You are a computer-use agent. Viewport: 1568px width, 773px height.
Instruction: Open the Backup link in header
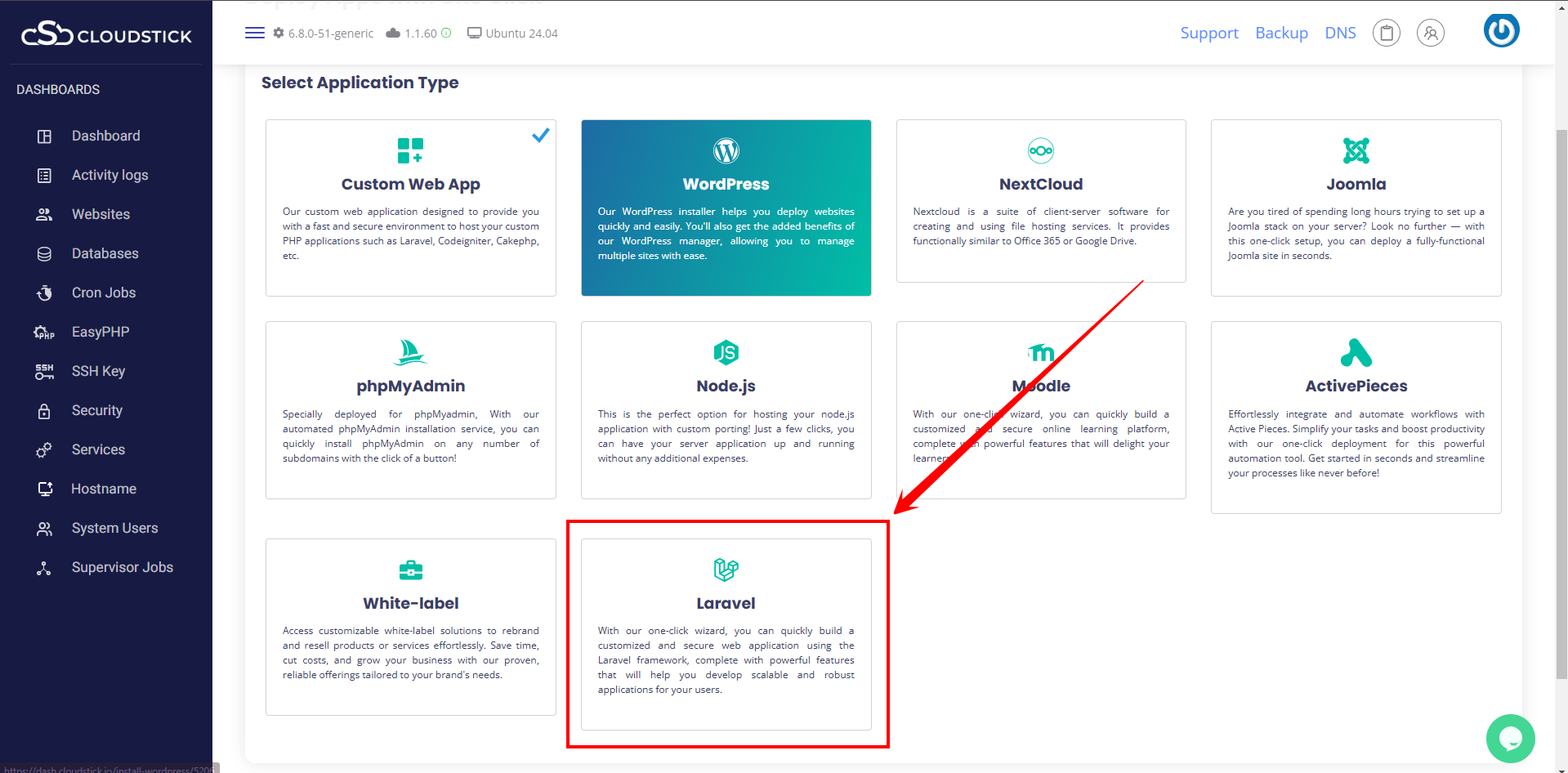[x=1281, y=33]
